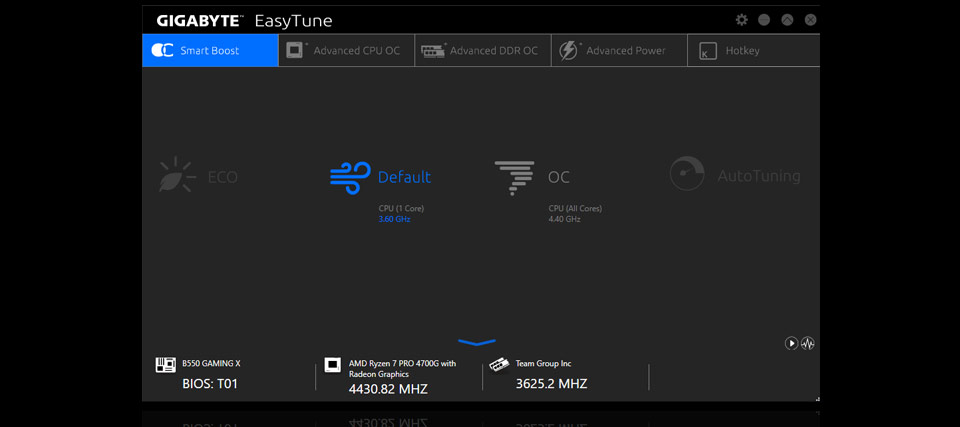Switch to the Smart Boost tab
960x427 pixels.
[210, 50]
